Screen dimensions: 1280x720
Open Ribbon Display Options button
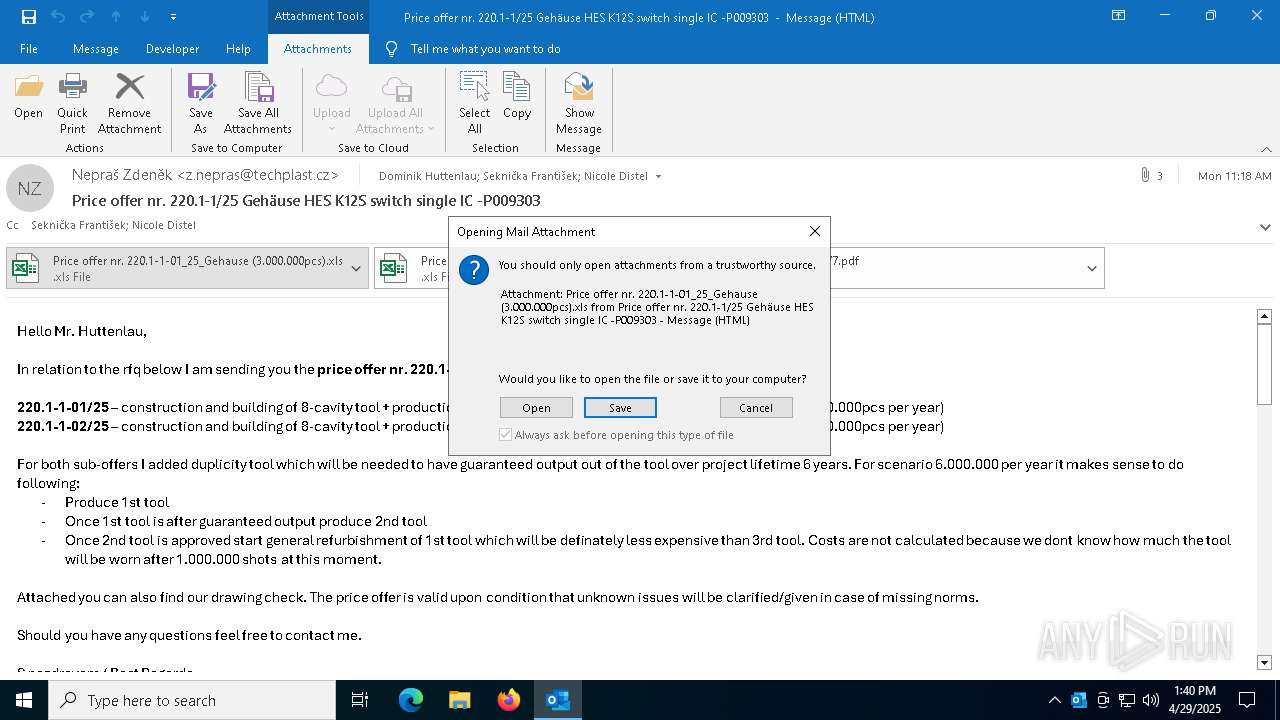tap(1118, 16)
